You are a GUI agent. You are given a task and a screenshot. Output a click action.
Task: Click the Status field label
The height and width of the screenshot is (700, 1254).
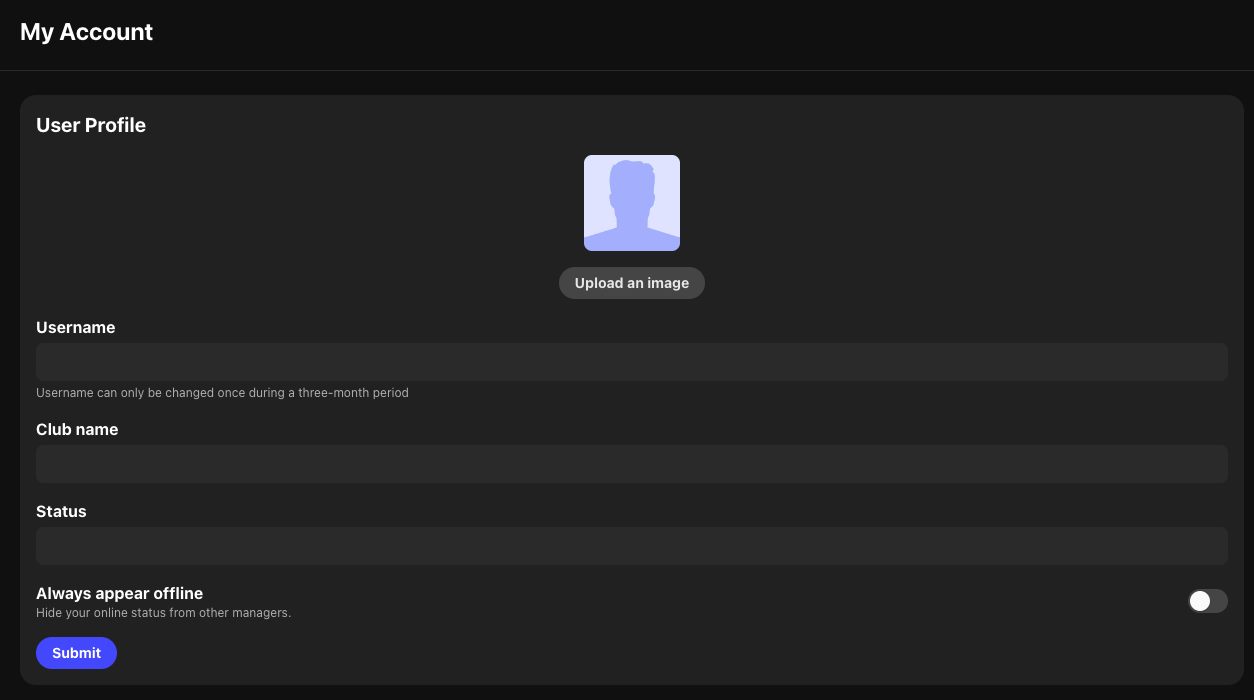pyautogui.click(x=61, y=511)
